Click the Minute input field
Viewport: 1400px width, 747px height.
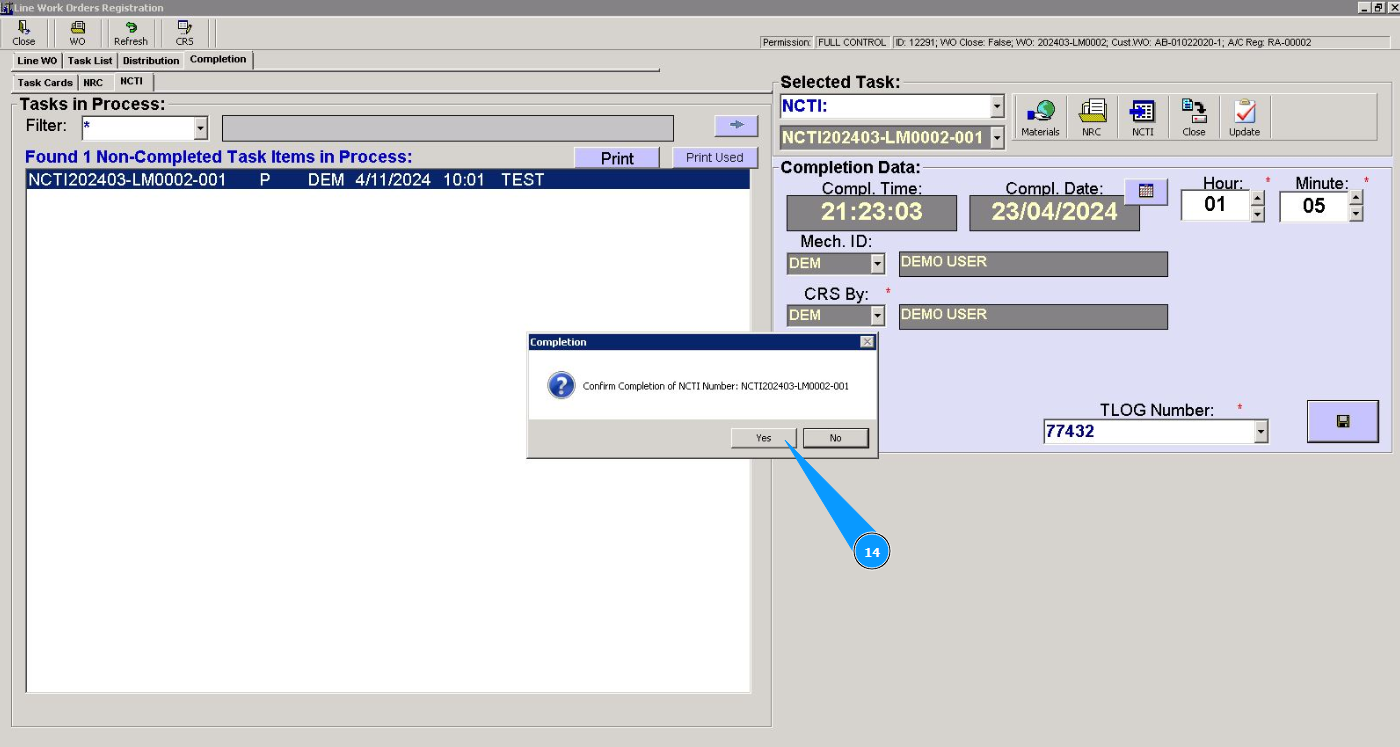pos(1314,206)
